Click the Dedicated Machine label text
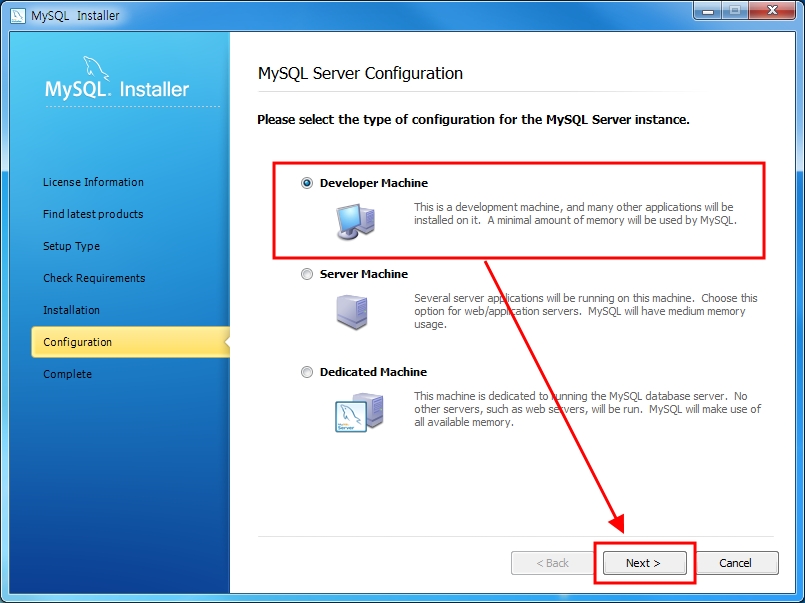The image size is (805, 603). [x=373, y=372]
